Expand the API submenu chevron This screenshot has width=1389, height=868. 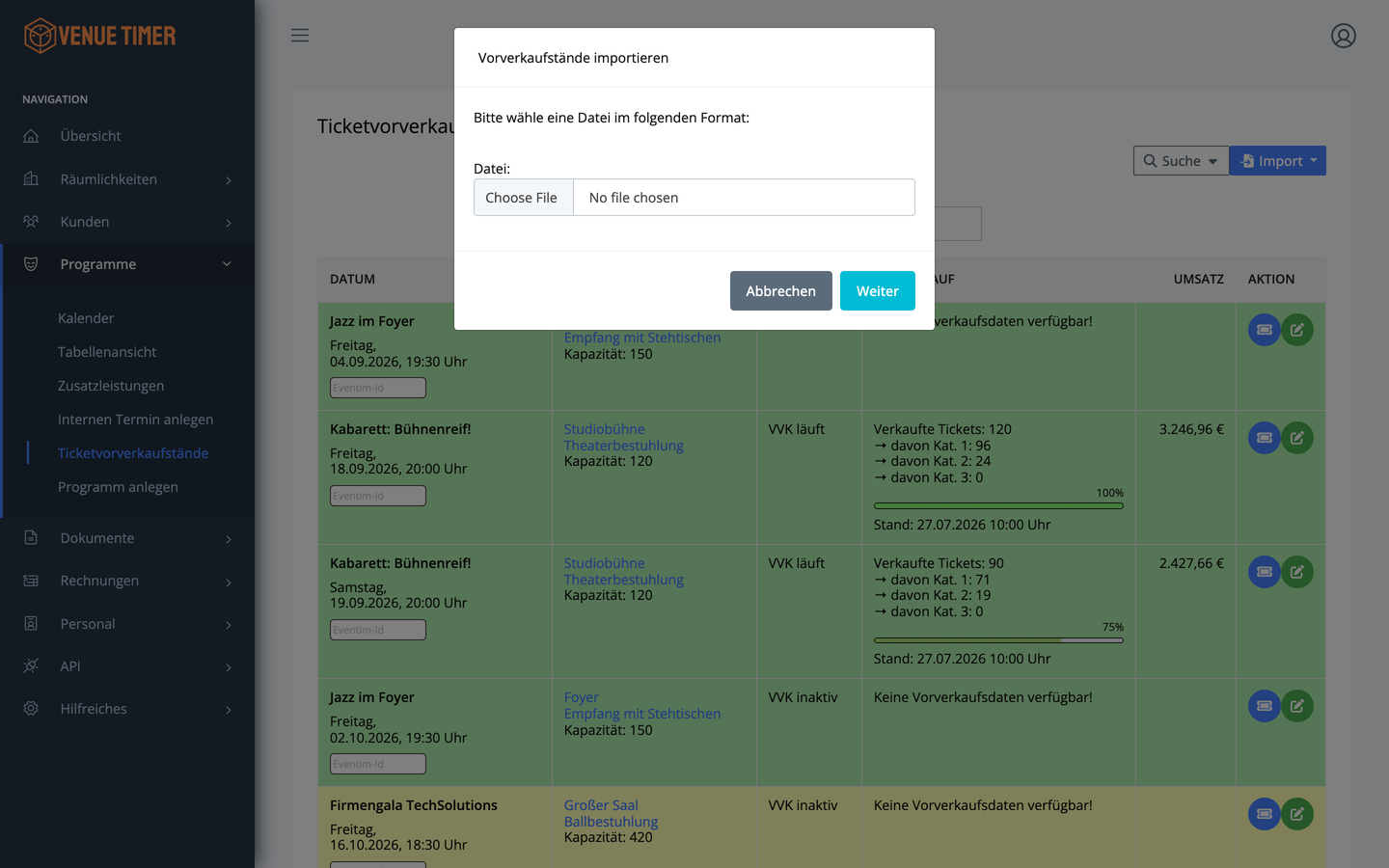[x=229, y=667]
